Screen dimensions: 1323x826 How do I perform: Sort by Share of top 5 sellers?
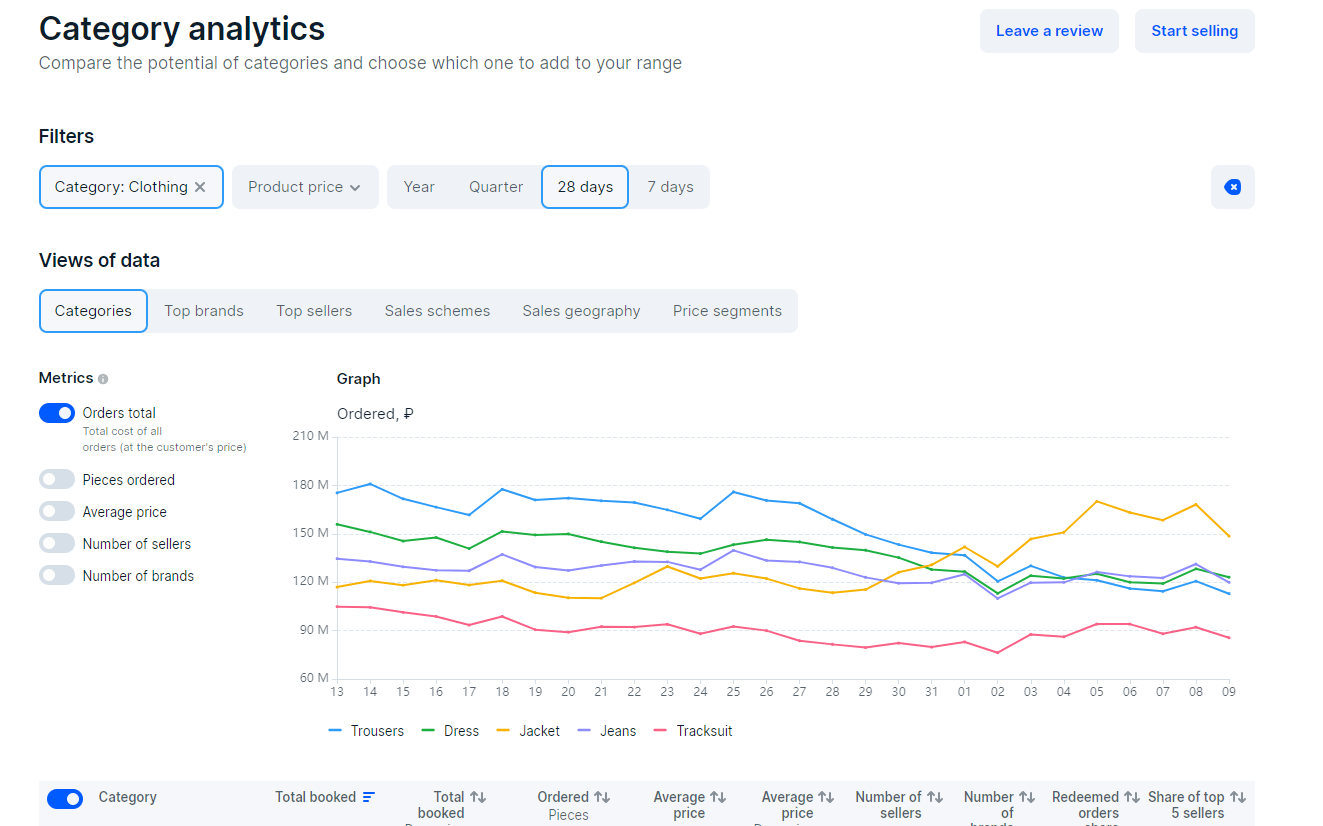[1237, 797]
